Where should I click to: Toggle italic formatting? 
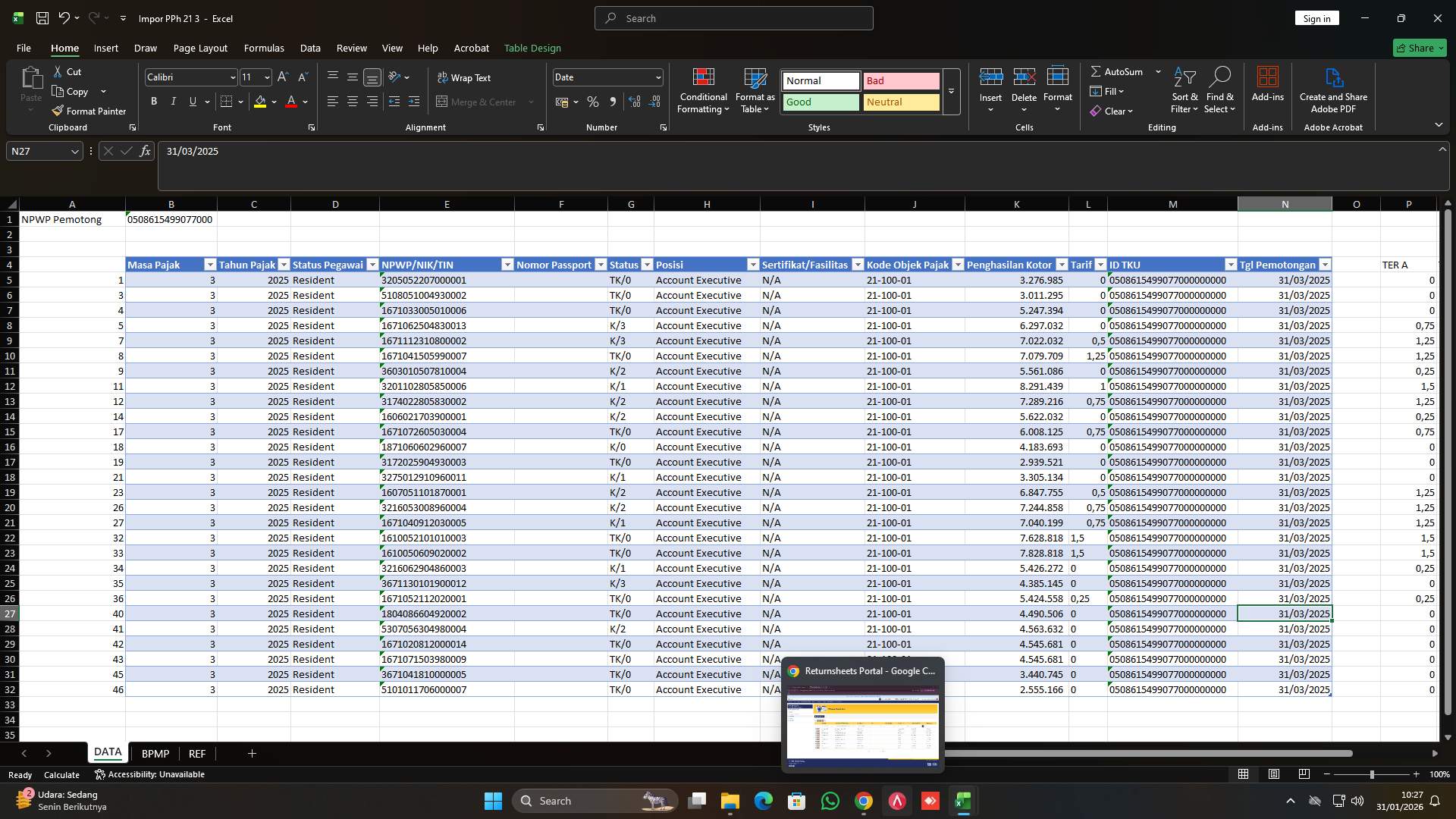[x=173, y=101]
